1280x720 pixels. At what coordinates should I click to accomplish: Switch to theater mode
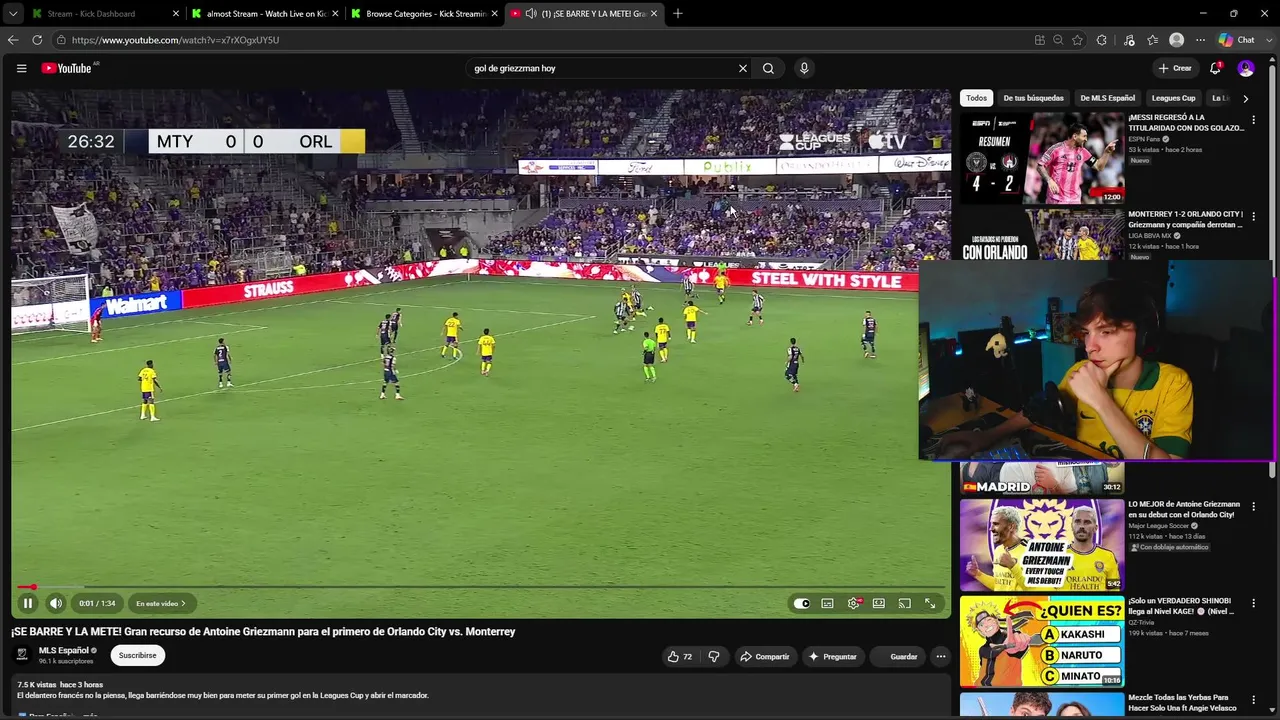[879, 603]
